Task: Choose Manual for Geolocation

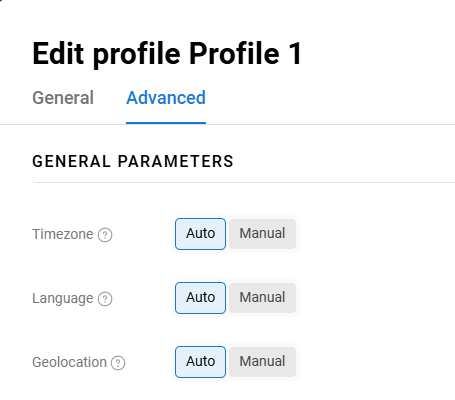Action: pyautogui.click(x=262, y=362)
